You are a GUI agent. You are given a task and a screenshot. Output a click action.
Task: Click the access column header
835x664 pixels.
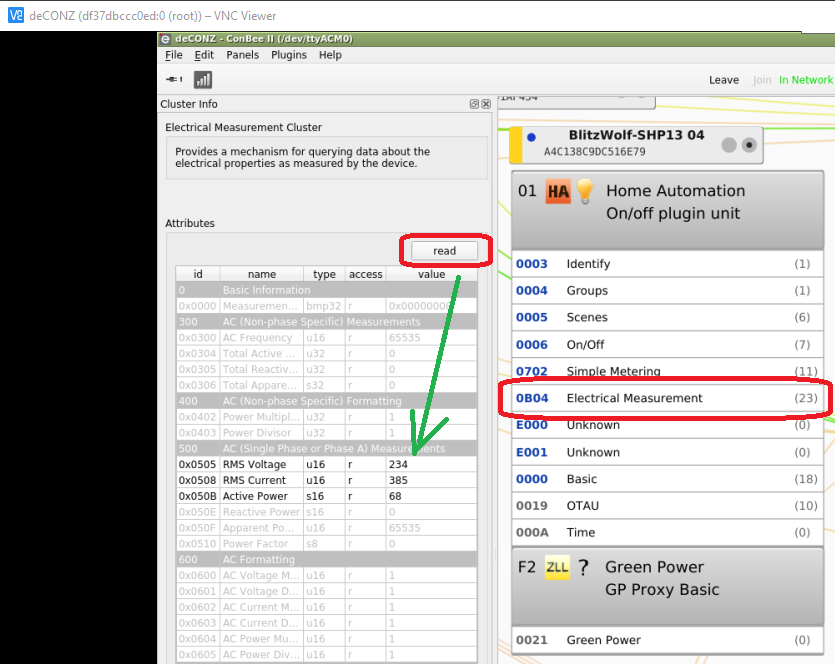(365, 274)
